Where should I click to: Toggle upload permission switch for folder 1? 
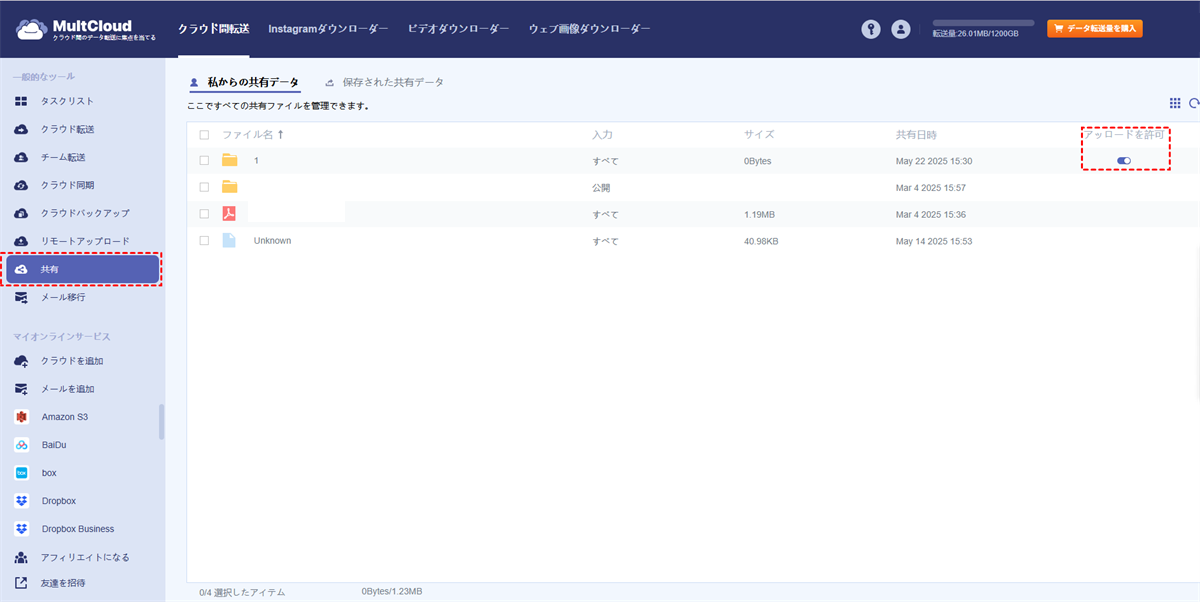(1124, 161)
